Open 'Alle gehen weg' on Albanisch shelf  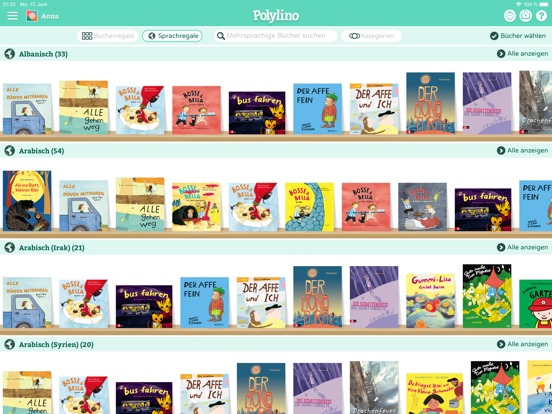point(83,107)
